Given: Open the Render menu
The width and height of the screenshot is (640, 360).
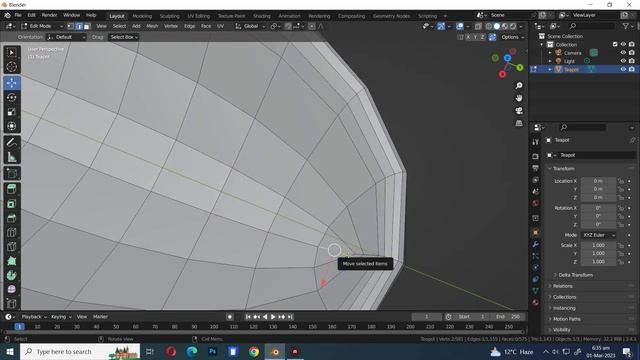Looking at the screenshot, I should [x=49, y=15].
